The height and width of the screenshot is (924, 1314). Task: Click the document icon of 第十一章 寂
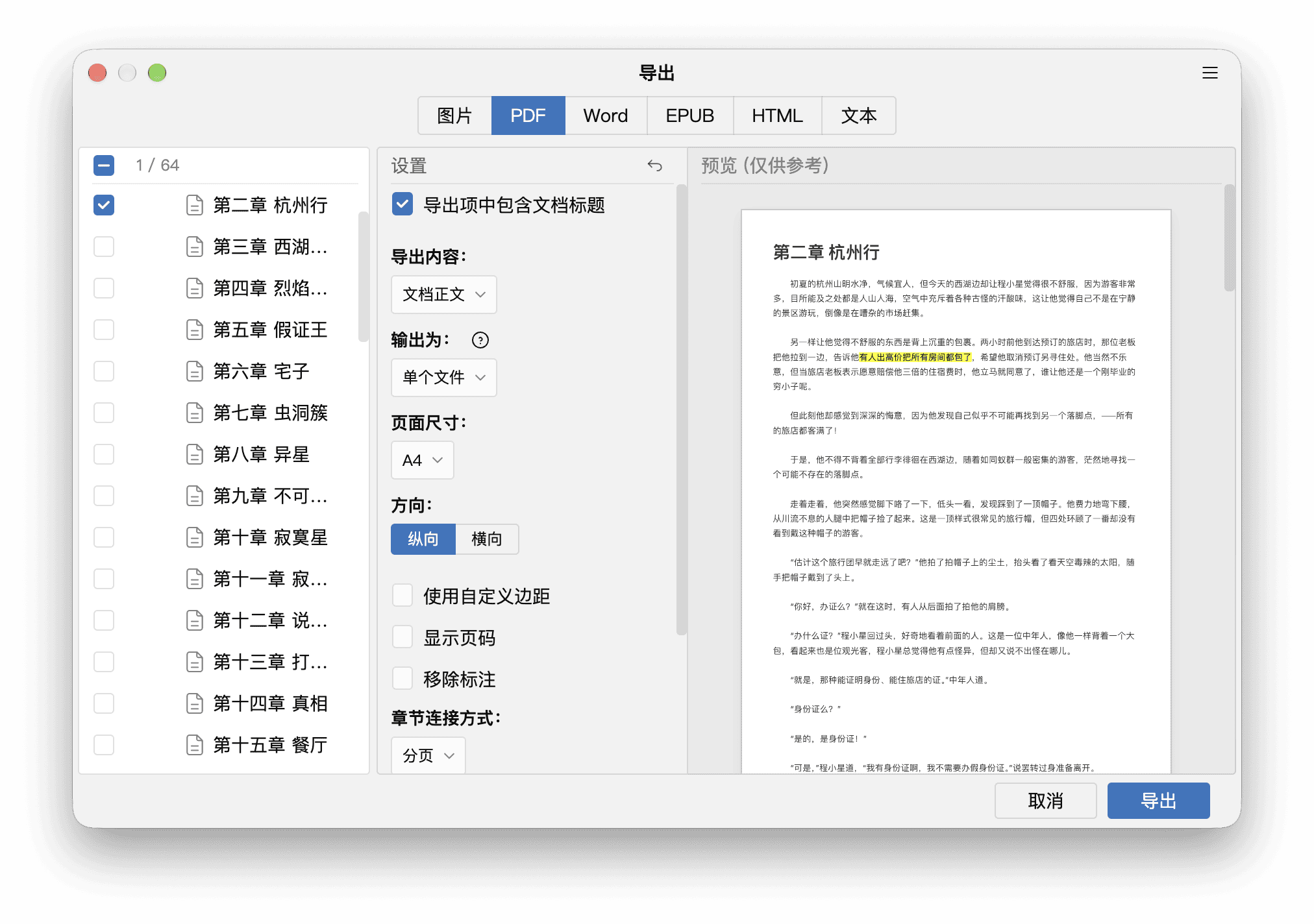(x=194, y=579)
